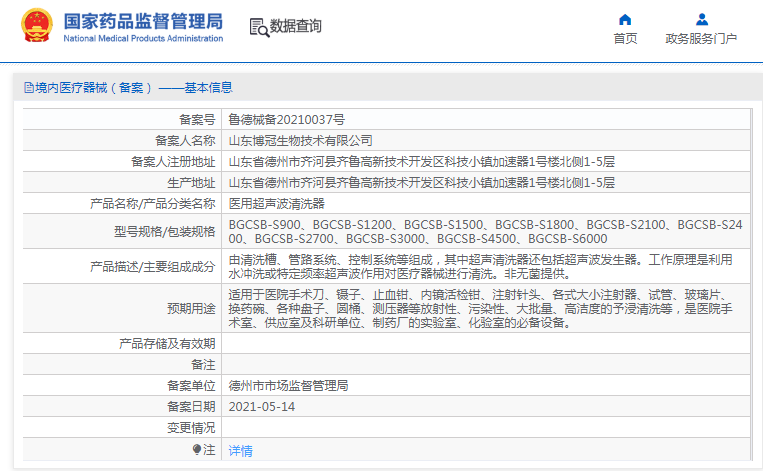Click National Medical Products Administration text
Image resolution: width=763 pixels, height=471 pixels.
(x=143, y=38)
